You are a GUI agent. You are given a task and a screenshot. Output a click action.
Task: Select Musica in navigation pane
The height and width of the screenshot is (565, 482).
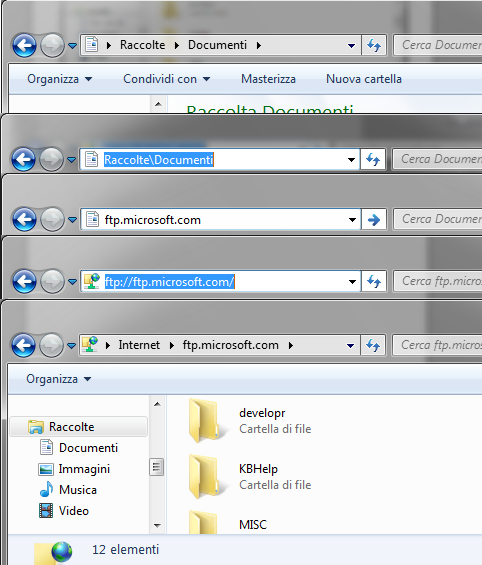[x=78, y=490]
